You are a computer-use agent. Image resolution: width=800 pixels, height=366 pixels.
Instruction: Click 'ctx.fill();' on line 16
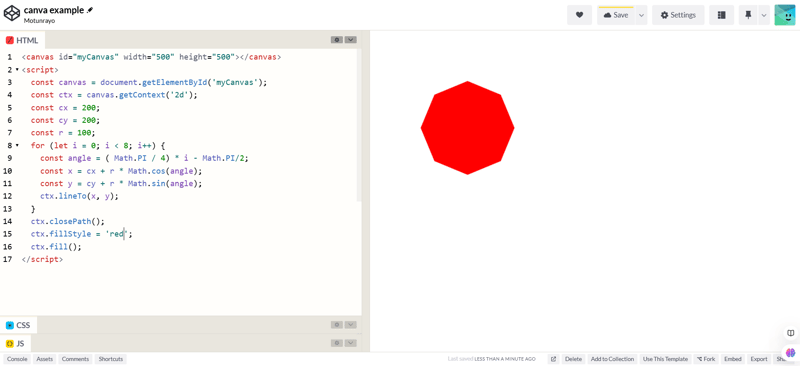[56, 247]
